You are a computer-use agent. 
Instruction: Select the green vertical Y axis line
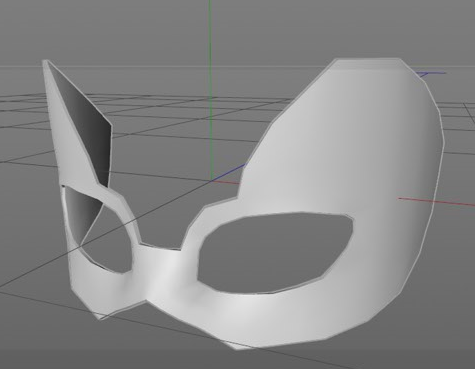[210, 90]
